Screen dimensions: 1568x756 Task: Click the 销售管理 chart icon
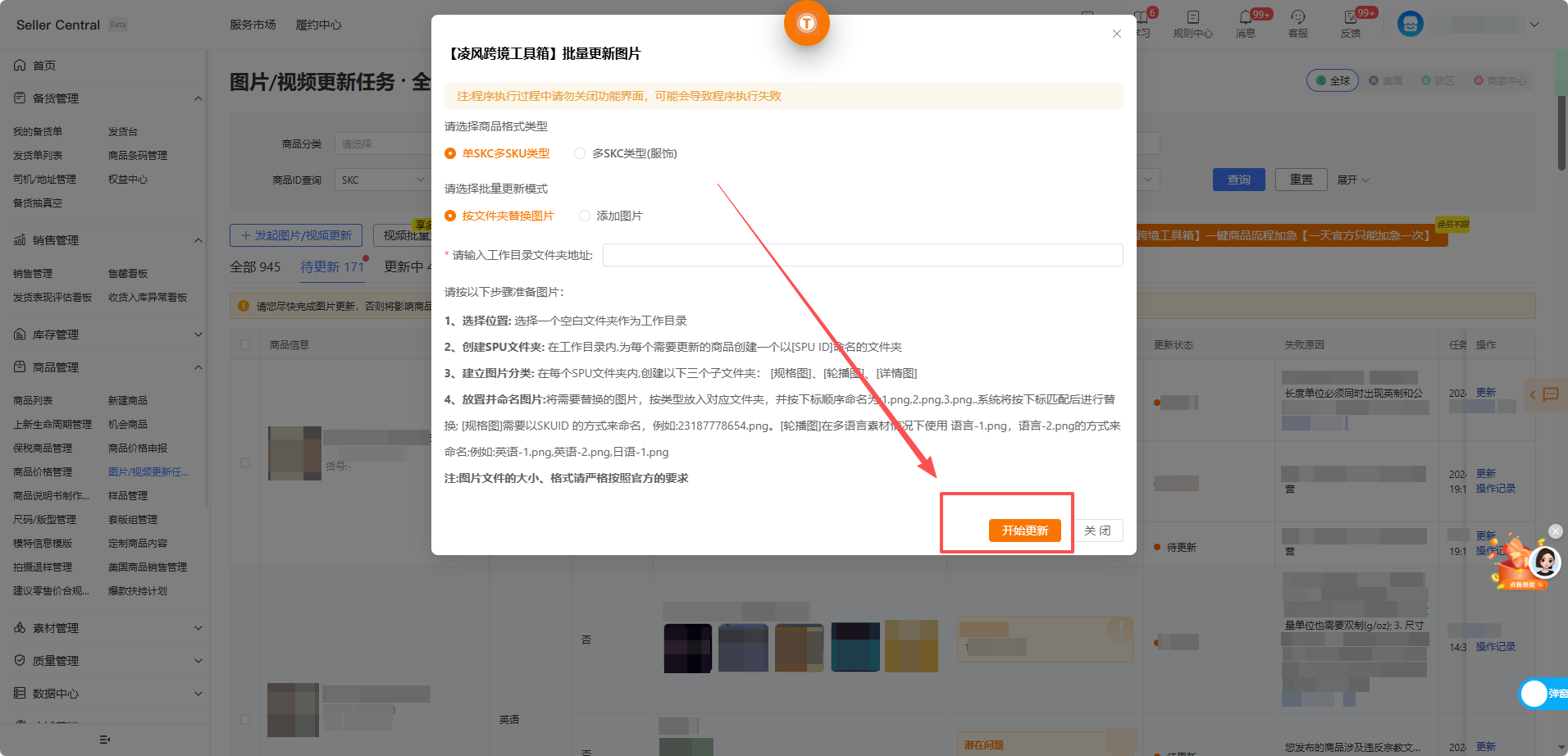(x=20, y=239)
